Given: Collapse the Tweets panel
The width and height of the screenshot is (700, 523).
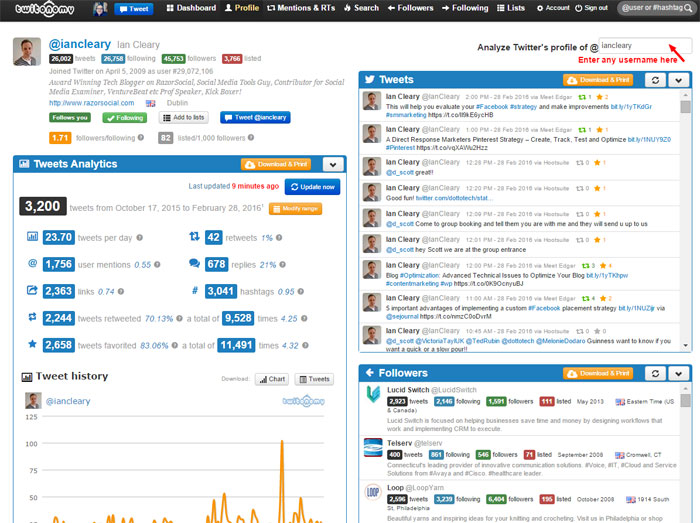Looking at the screenshot, I should click(x=679, y=80).
